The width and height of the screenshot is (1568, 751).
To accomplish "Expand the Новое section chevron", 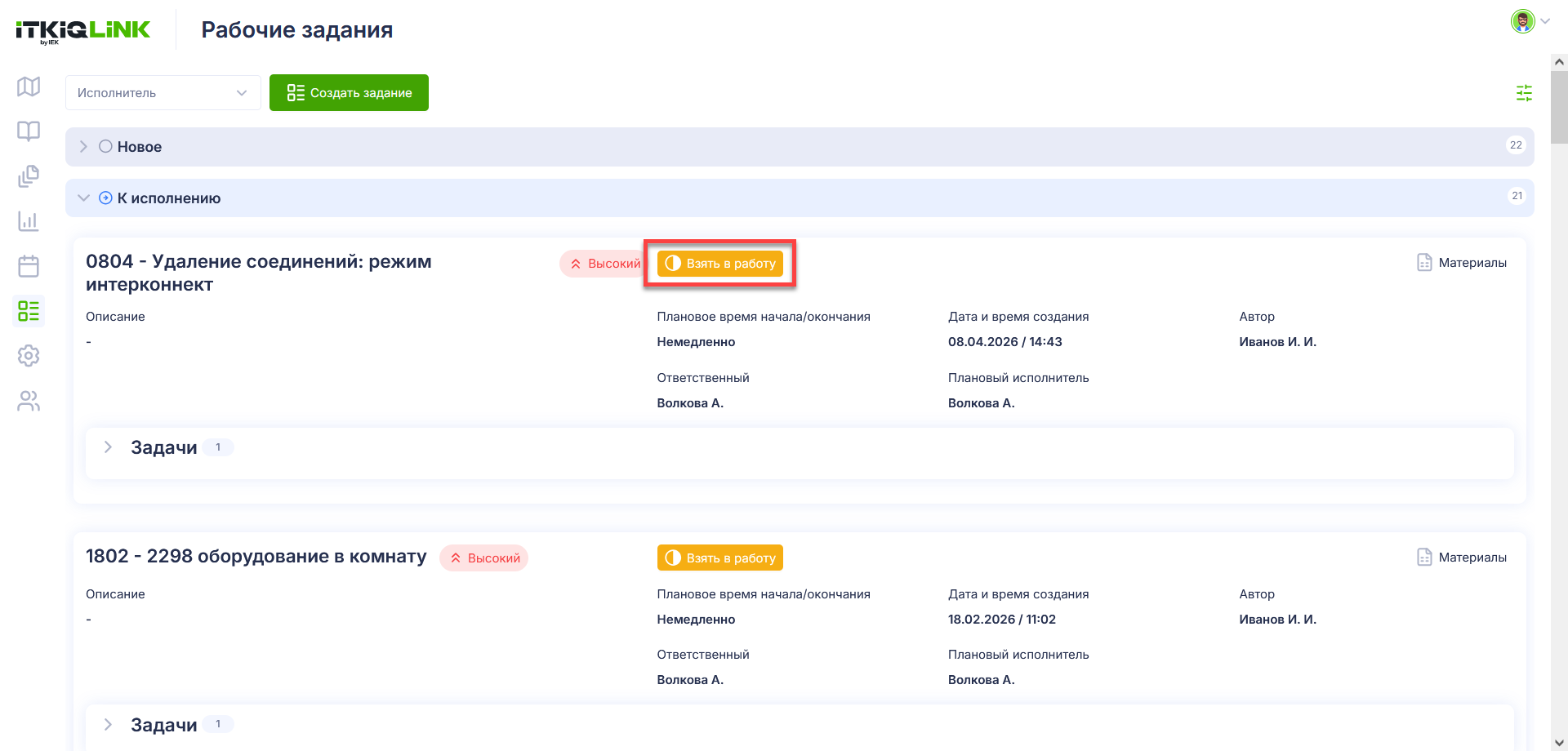I will tap(83, 147).
